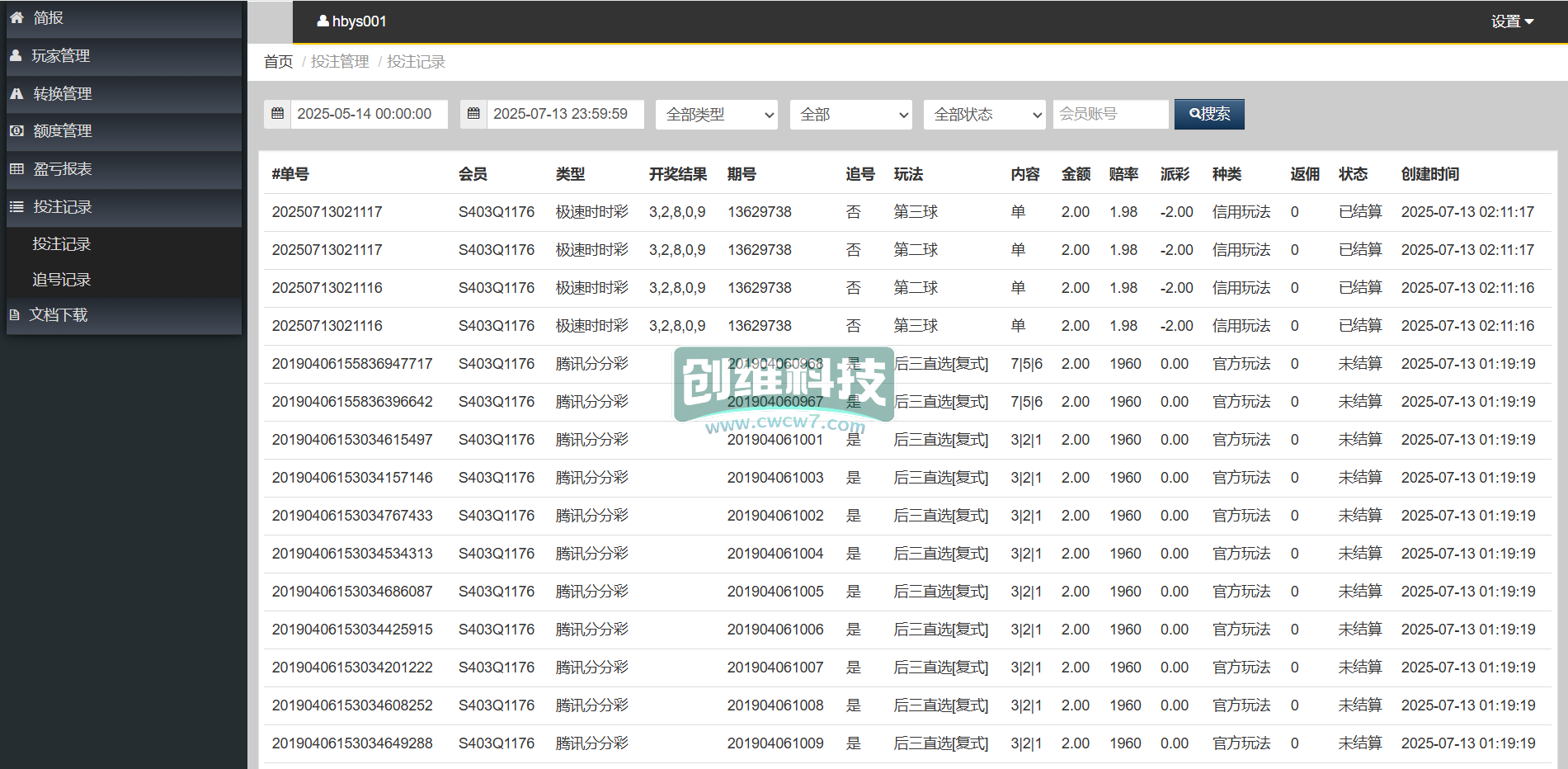Screen dimensions: 1568x769
Task: Click the 会员 column header
Action: coord(473,174)
